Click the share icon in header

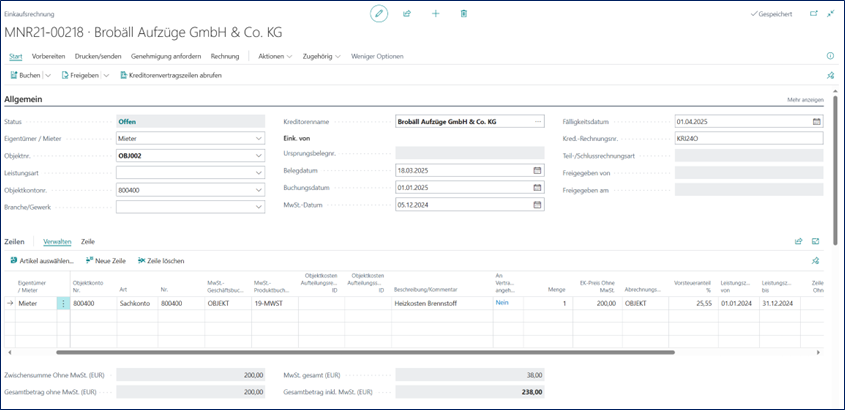(x=407, y=14)
